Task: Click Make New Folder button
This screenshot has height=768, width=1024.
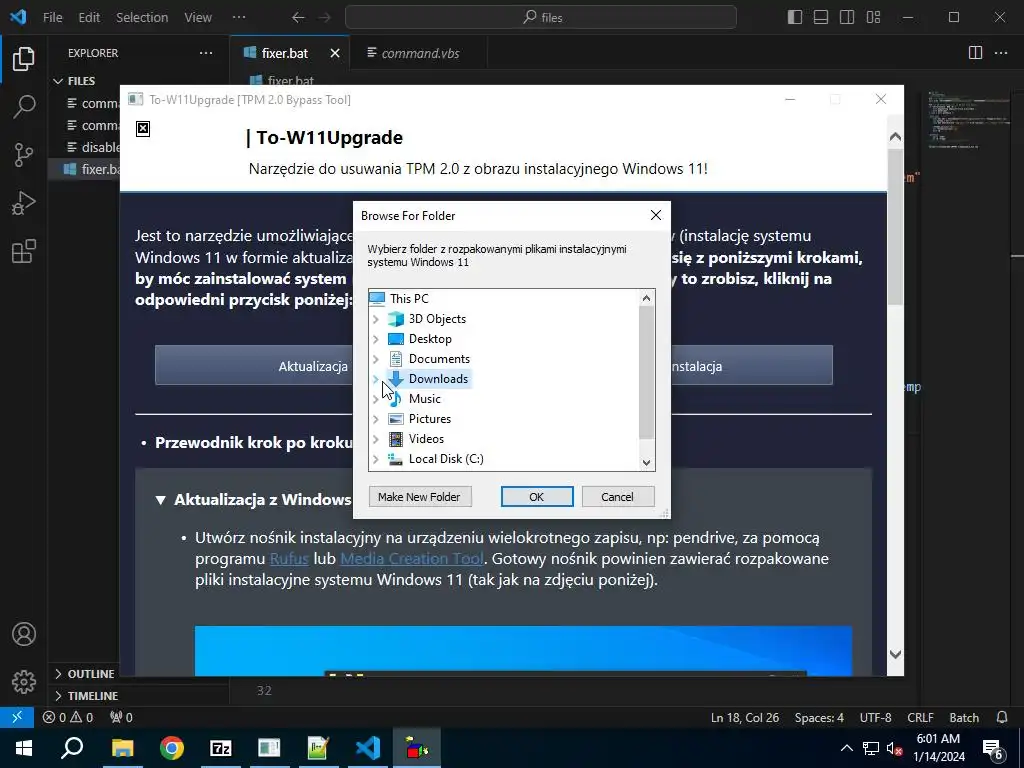Action: pos(420,497)
